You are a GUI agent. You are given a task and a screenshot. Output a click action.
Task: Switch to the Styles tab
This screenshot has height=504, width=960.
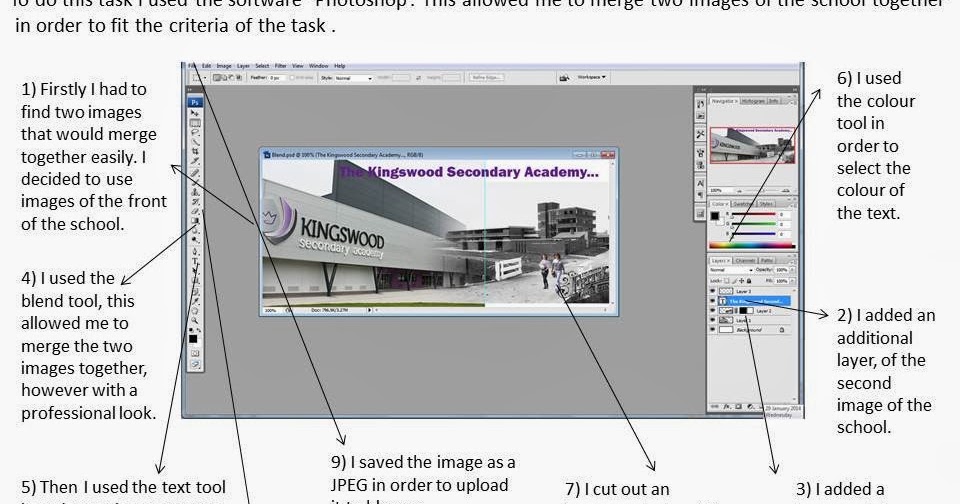(765, 204)
